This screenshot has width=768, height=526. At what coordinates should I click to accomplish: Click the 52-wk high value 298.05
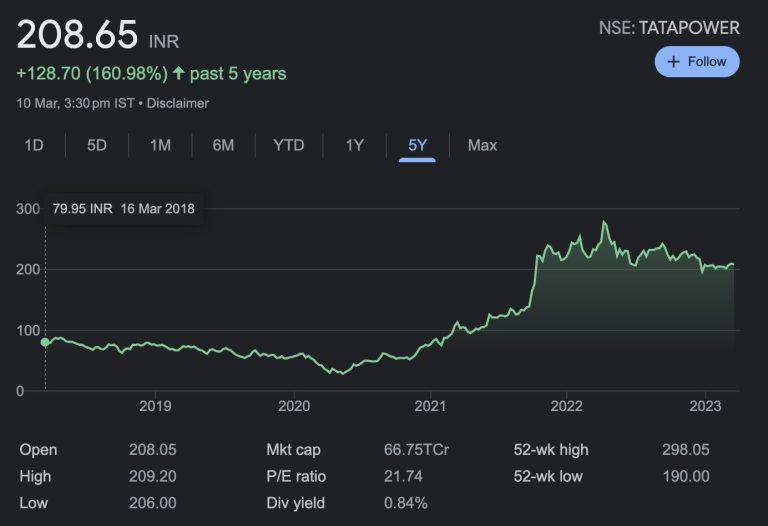[686, 450]
